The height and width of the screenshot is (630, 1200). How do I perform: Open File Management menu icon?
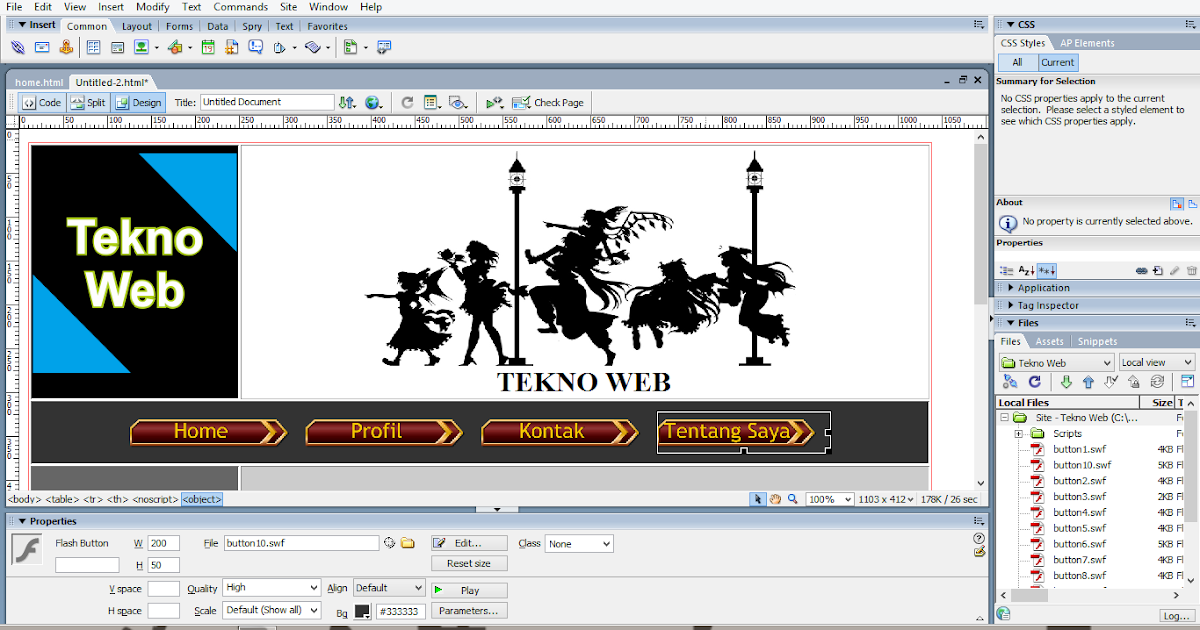coord(347,102)
